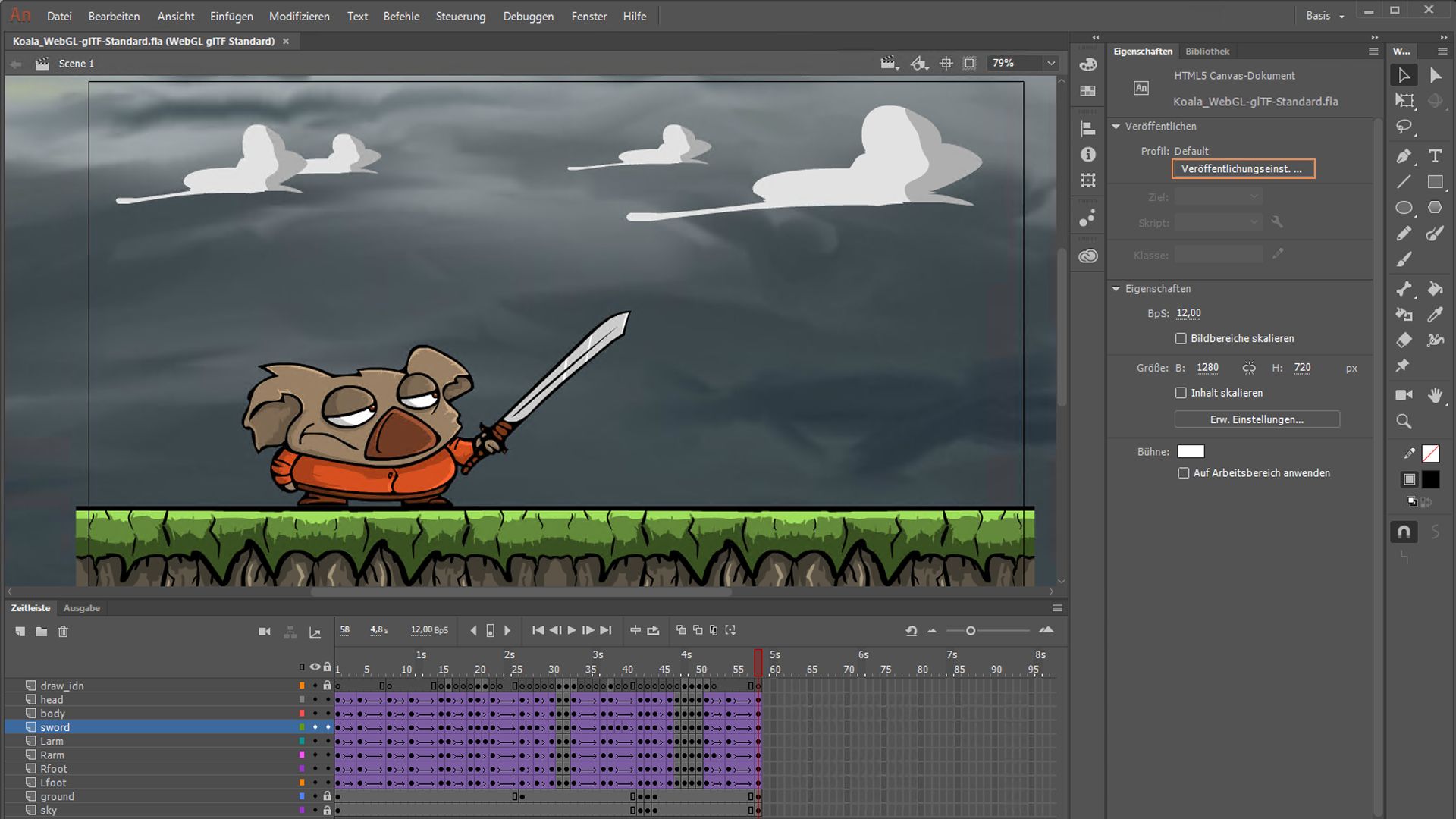This screenshot has height=819, width=1456.
Task: Select the Zoom magnifier tool
Action: (x=1404, y=422)
